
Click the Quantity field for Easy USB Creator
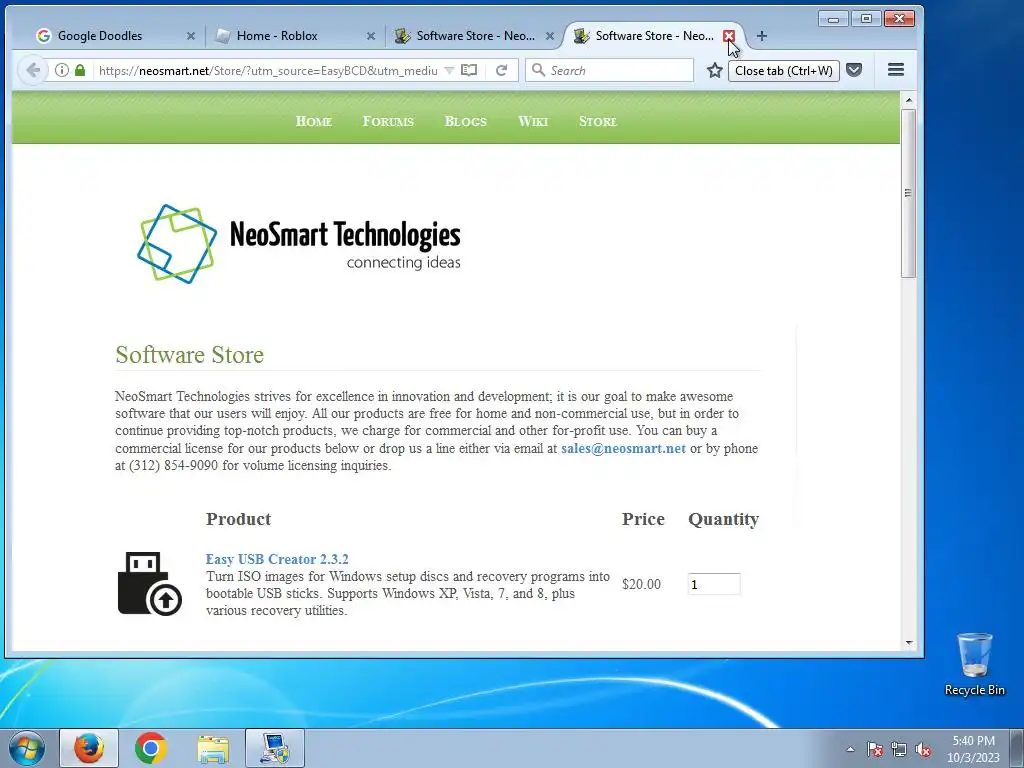(x=714, y=584)
